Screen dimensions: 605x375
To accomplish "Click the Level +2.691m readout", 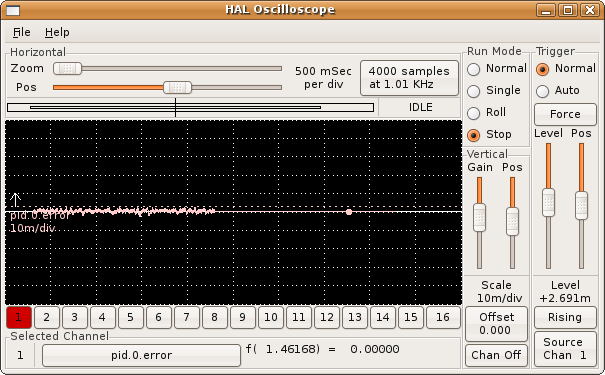I will [565, 292].
